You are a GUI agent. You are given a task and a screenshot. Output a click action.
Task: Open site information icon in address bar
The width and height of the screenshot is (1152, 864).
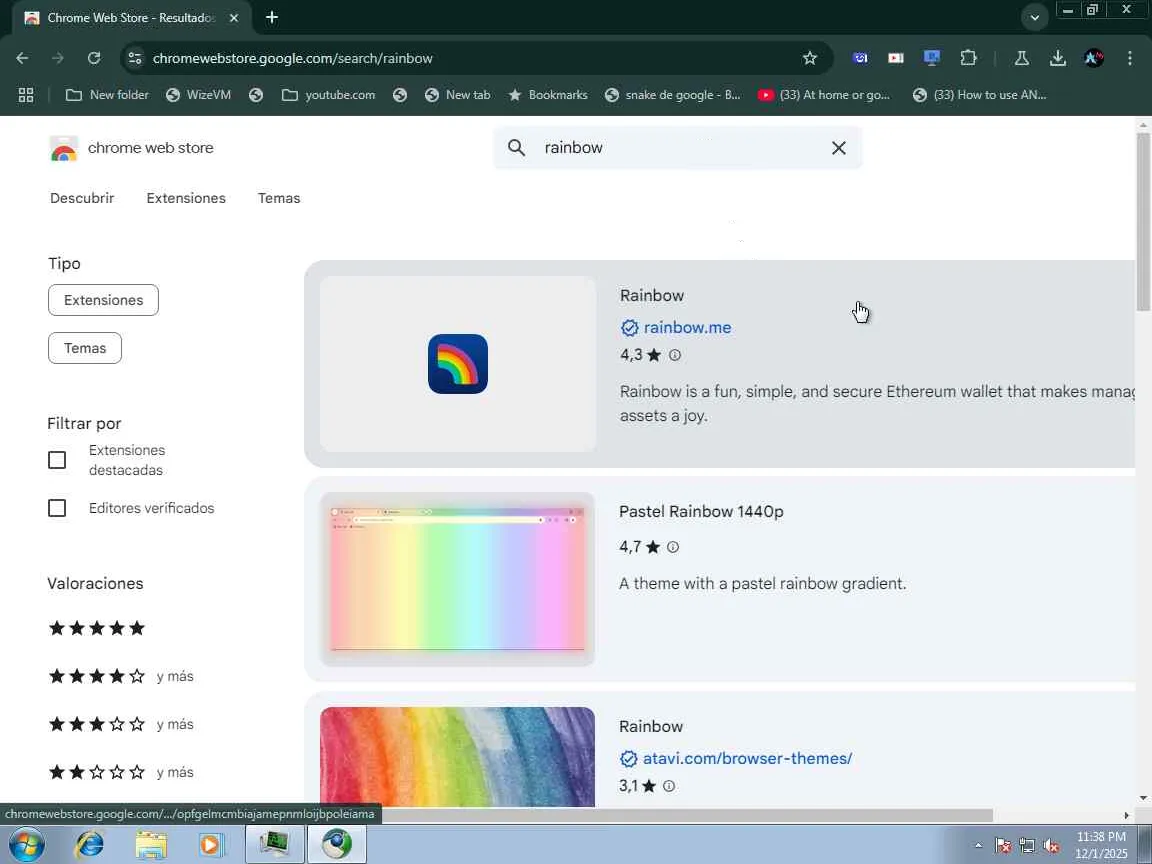(134, 58)
